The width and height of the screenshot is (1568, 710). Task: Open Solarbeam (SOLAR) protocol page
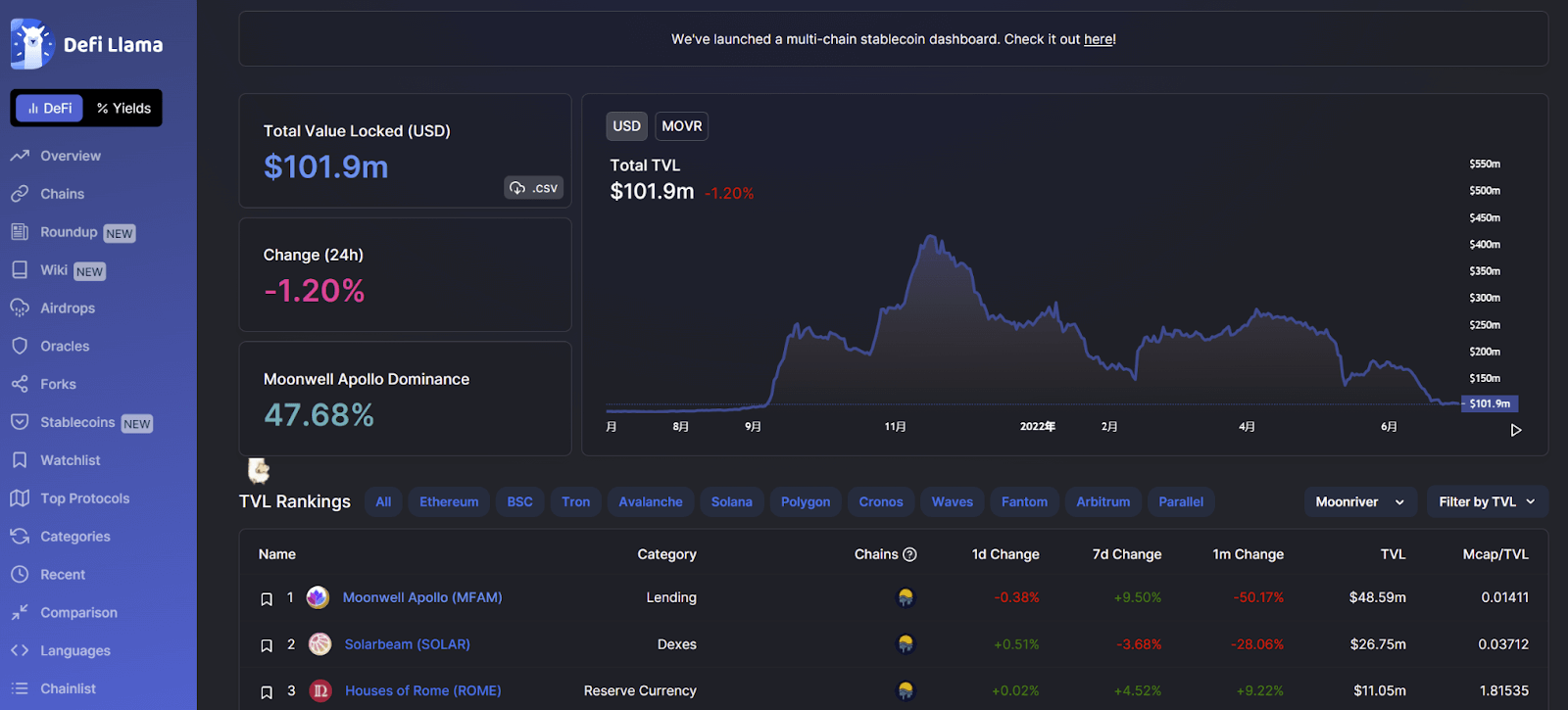(x=408, y=644)
